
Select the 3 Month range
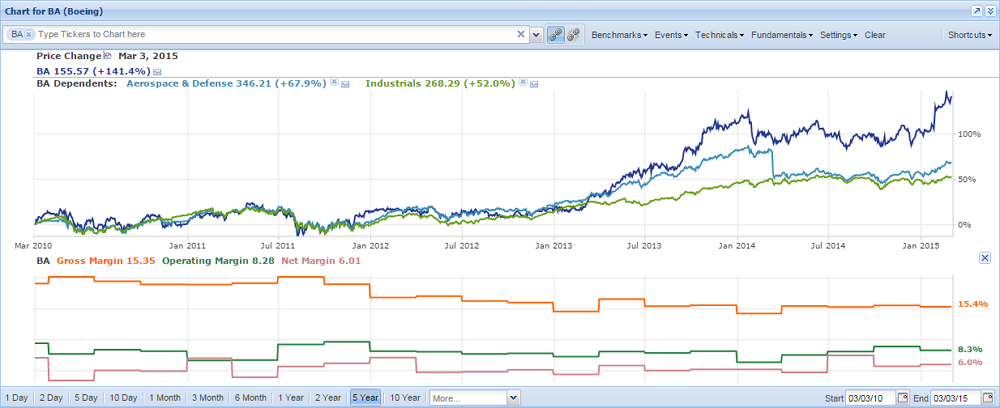coord(207,398)
